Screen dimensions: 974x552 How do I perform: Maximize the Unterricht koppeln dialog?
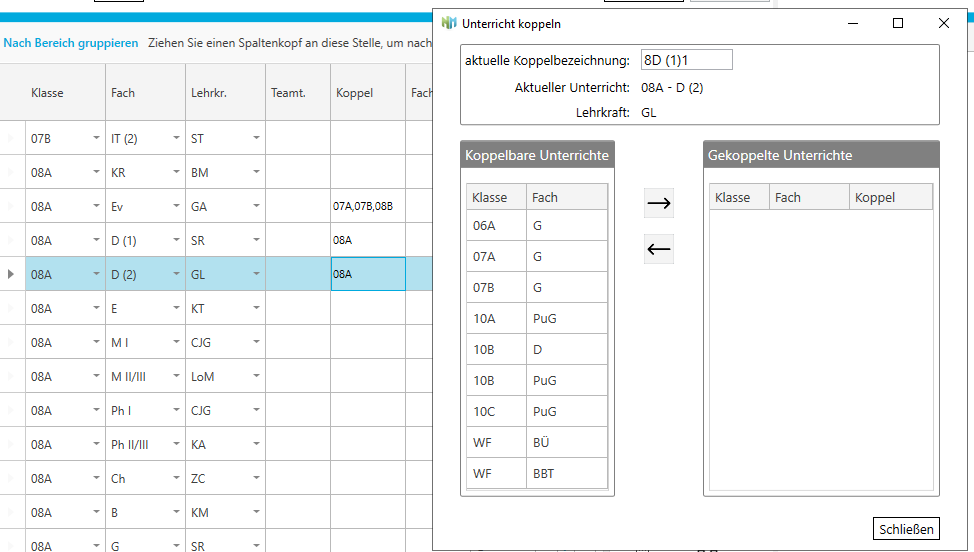tap(898, 23)
